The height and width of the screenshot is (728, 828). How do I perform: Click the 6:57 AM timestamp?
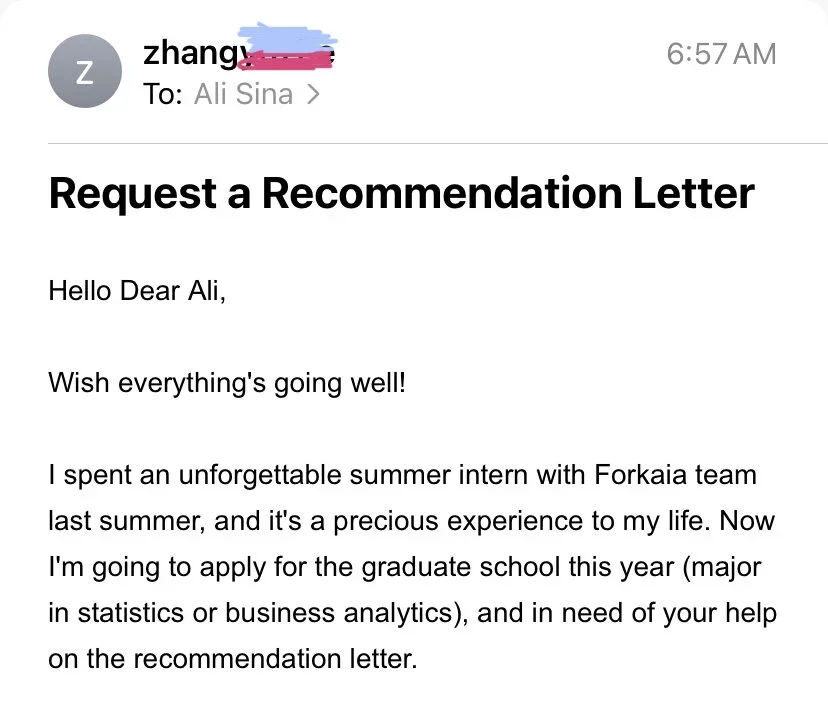pyautogui.click(x=721, y=54)
